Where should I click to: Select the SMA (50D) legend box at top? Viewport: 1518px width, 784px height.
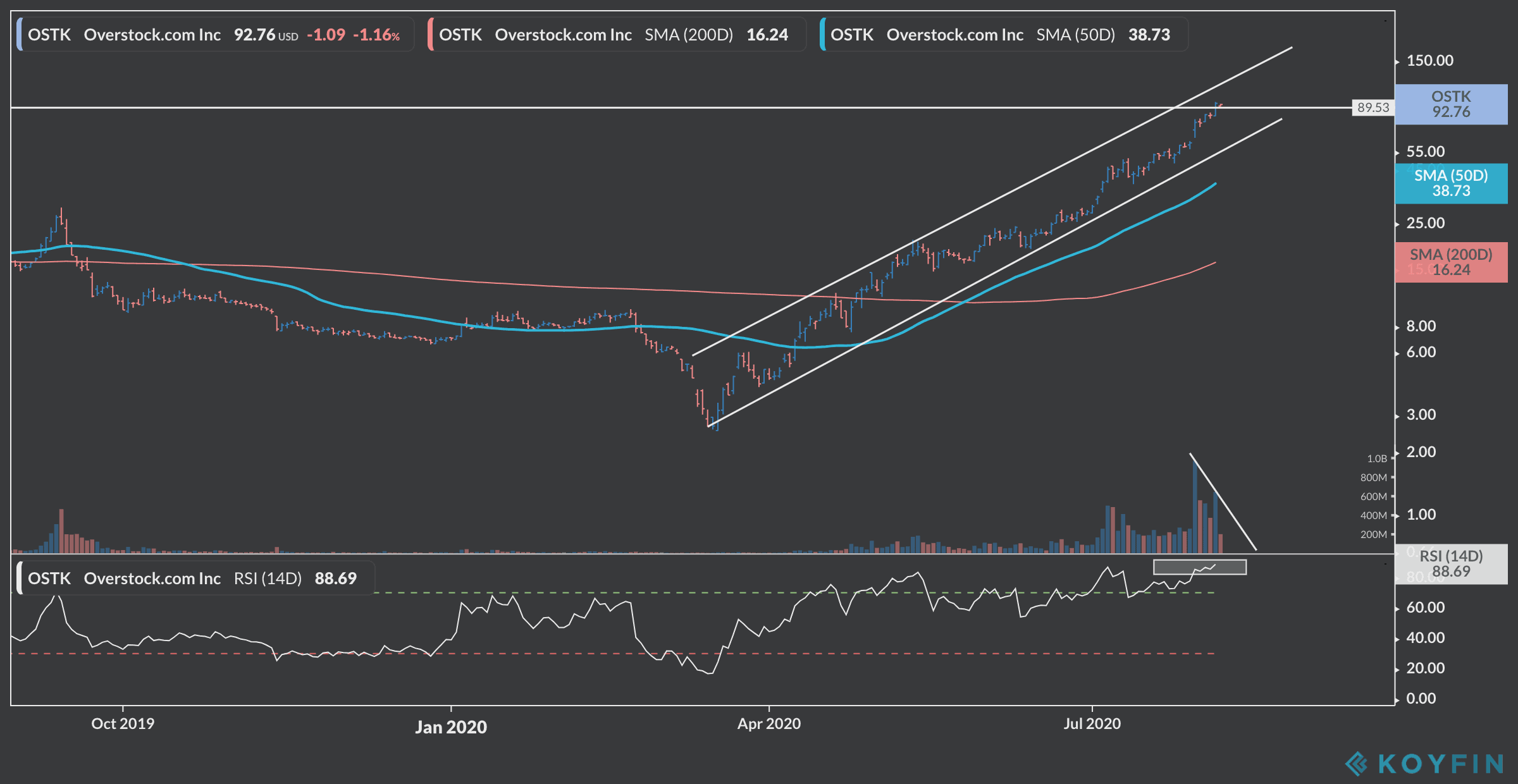(x=1004, y=34)
